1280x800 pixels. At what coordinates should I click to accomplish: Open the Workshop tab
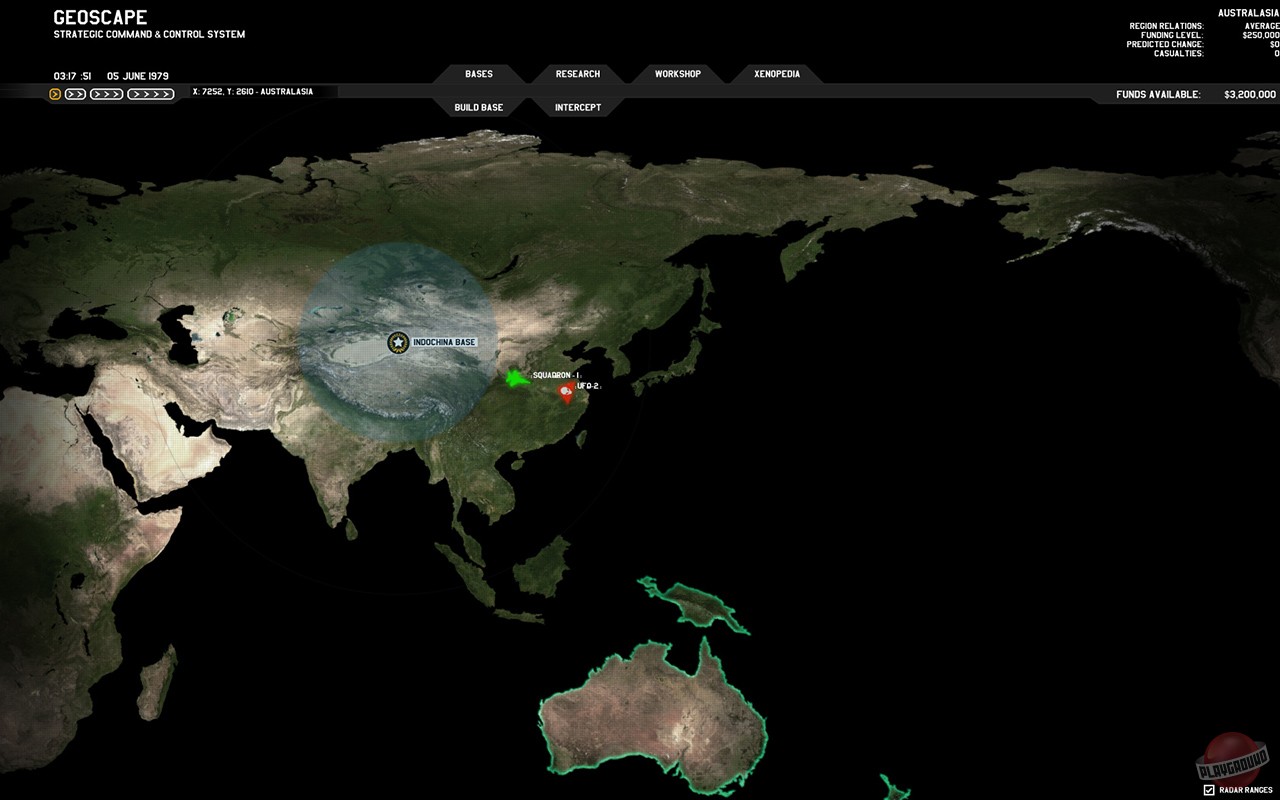tap(678, 74)
